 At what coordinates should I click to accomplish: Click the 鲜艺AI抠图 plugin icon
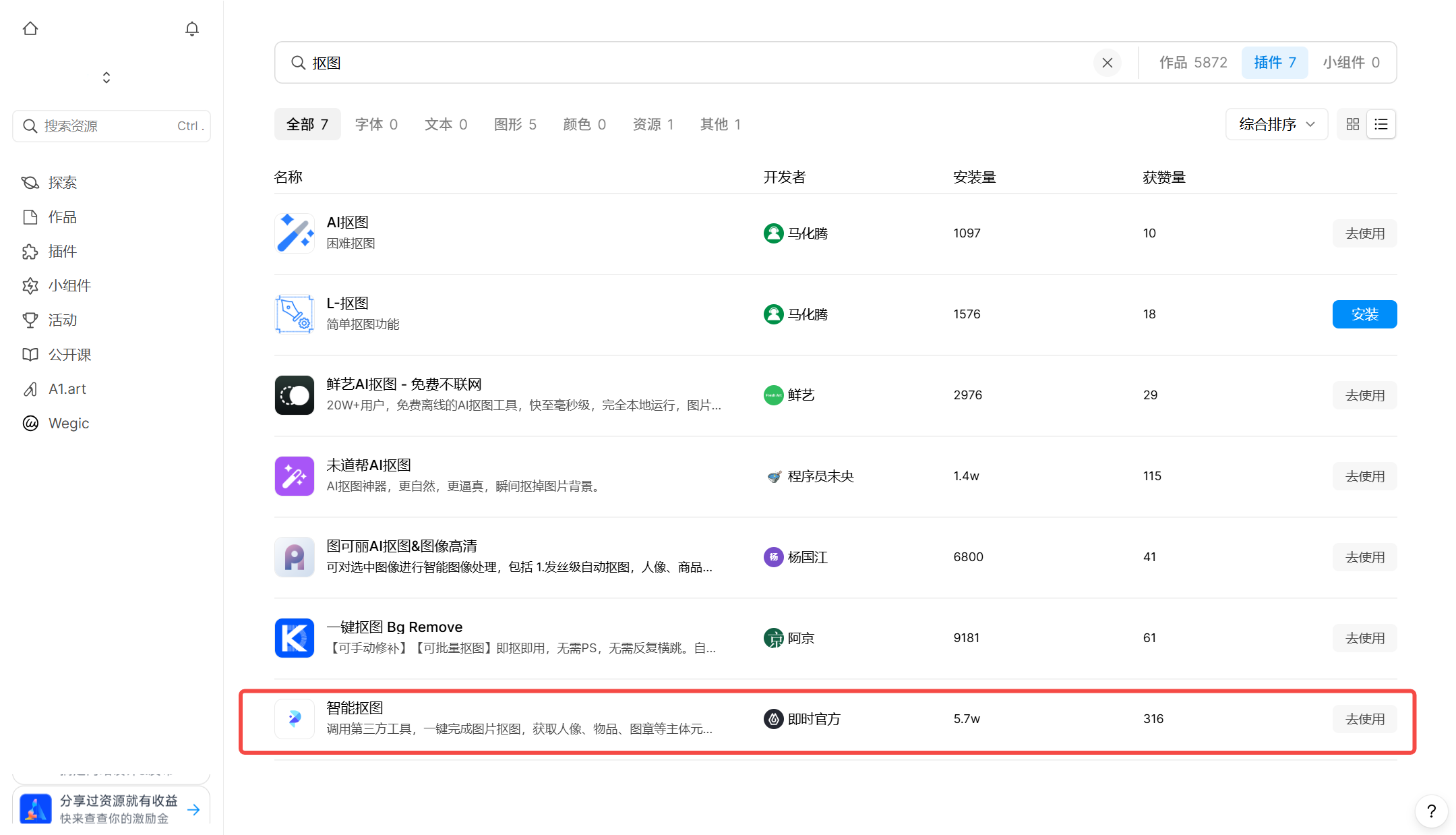coord(295,395)
